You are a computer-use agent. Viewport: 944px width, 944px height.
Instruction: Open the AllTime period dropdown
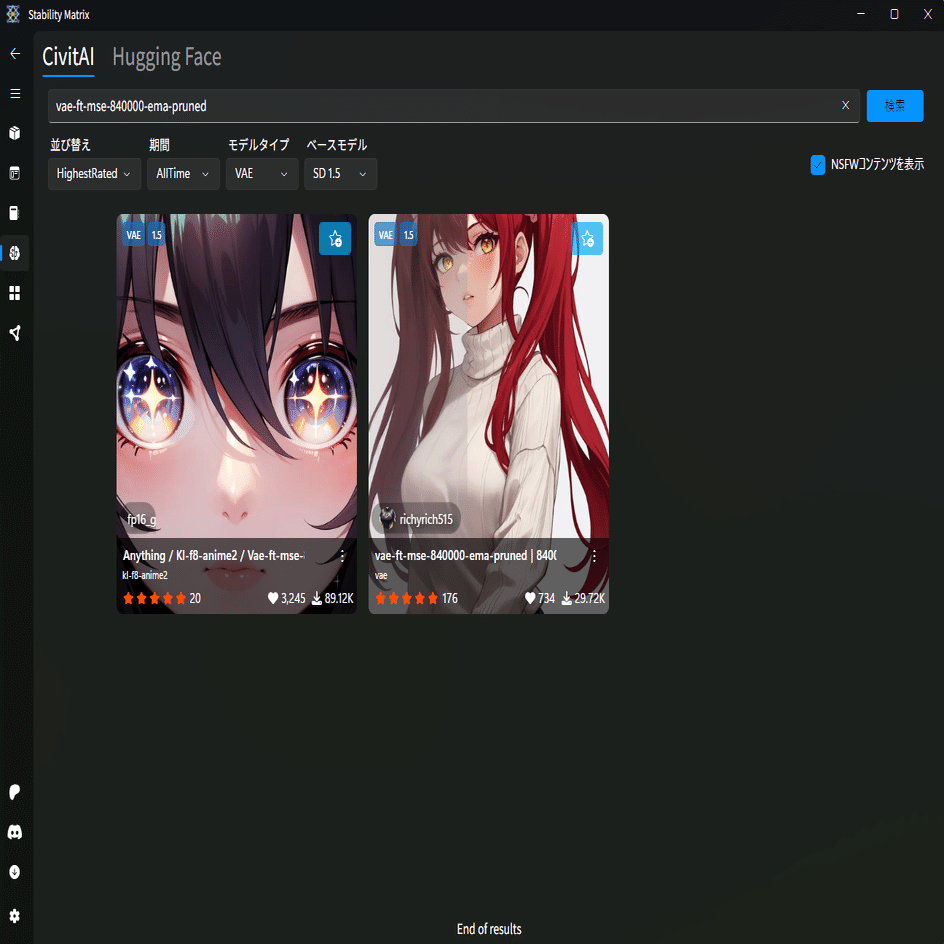[x=183, y=174]
